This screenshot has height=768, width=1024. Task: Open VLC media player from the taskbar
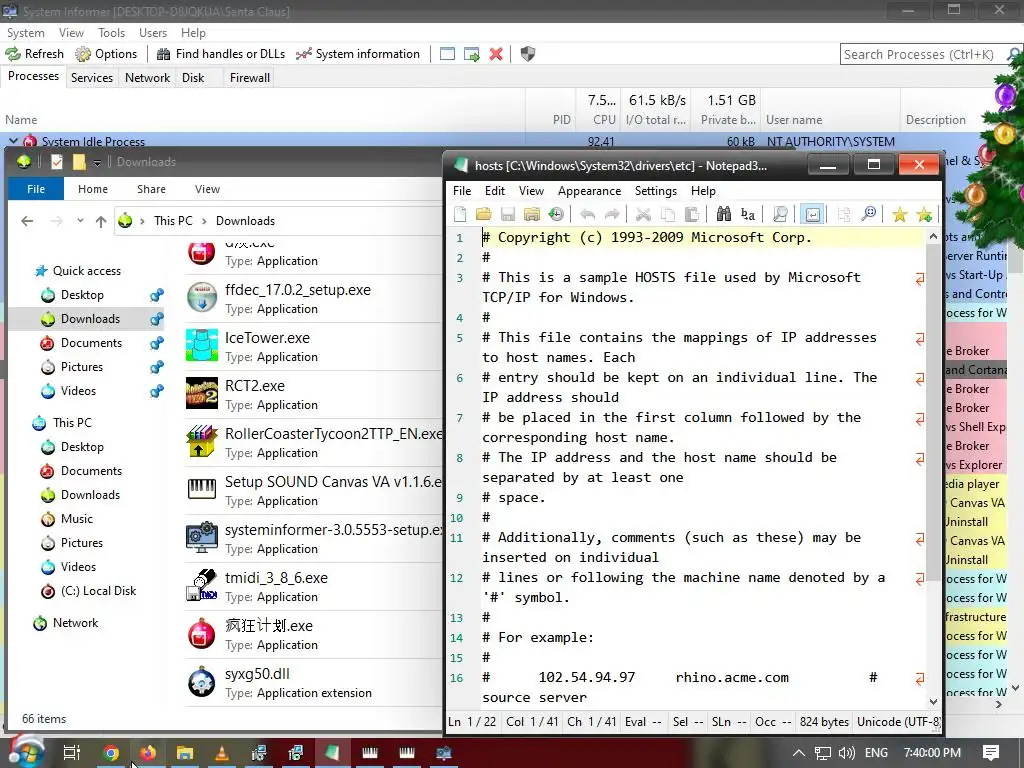click(221, 753)
